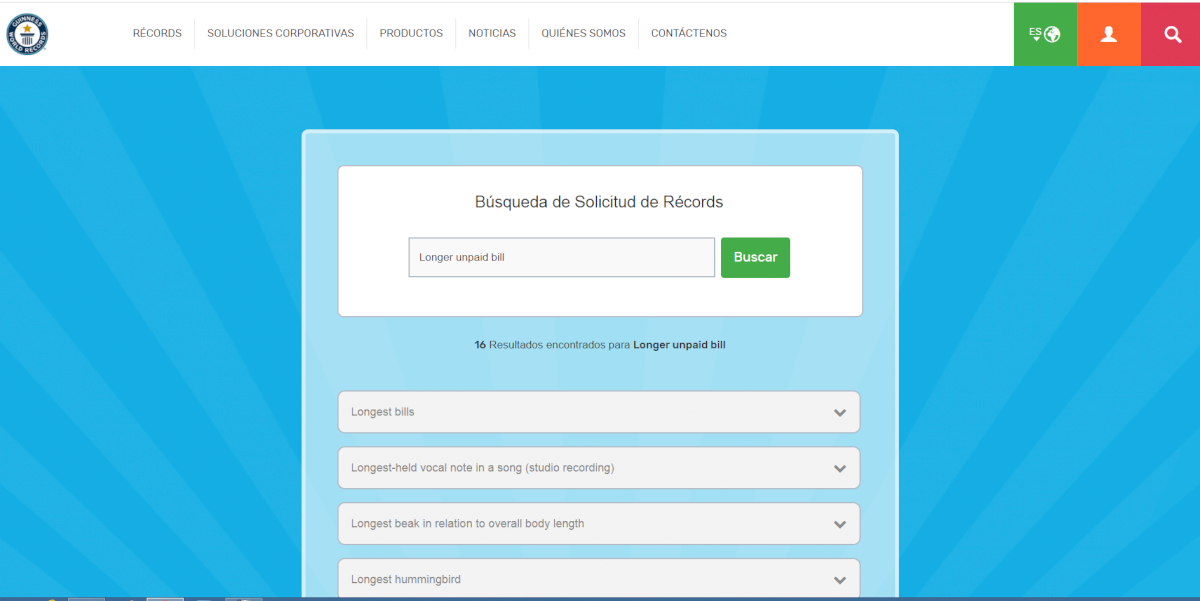
Task: Expand the Longest beak result chevron
Action: tap(840, 525)
